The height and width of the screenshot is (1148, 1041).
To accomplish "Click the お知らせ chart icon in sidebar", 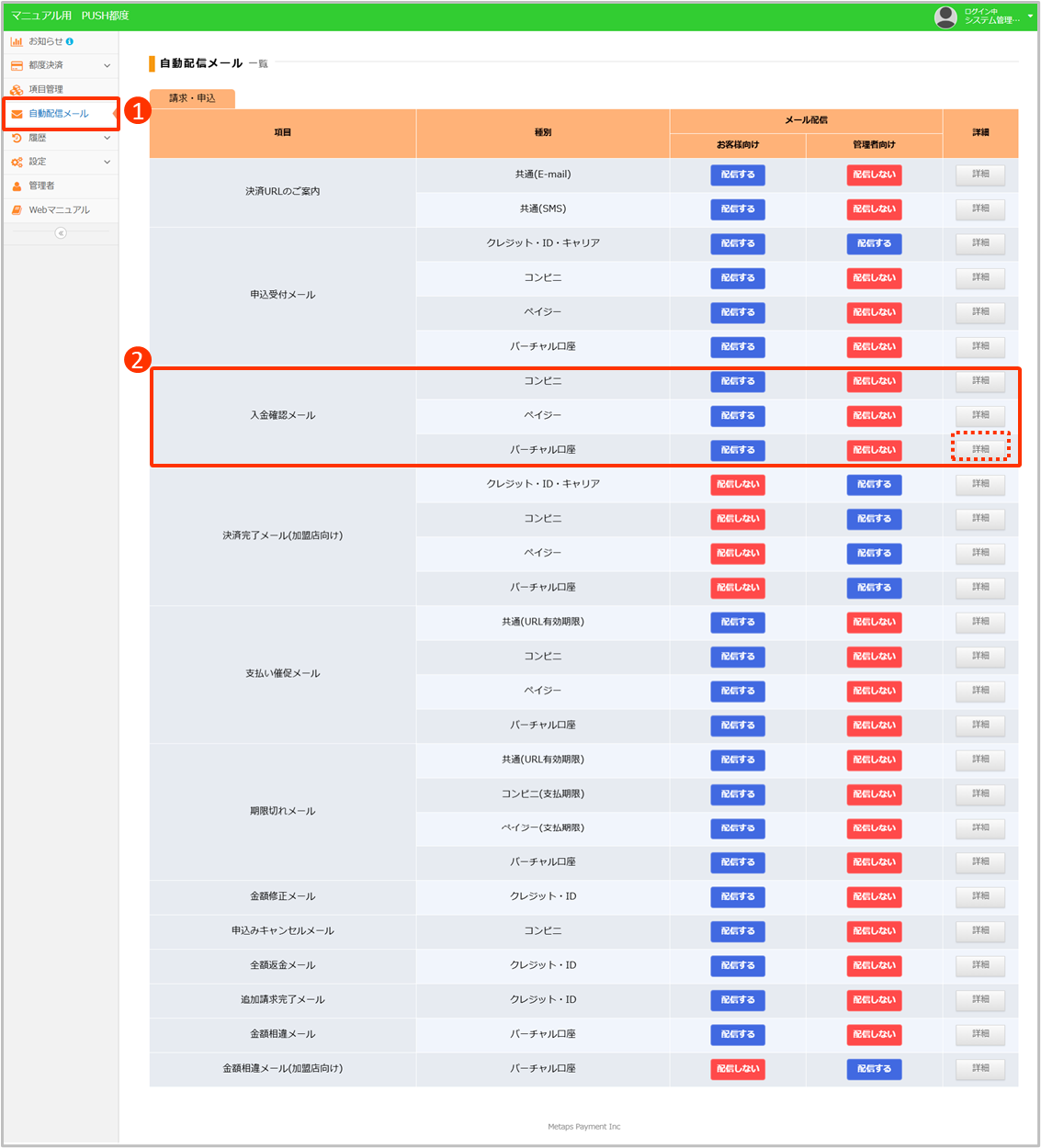I will click(x=17, y=41).
